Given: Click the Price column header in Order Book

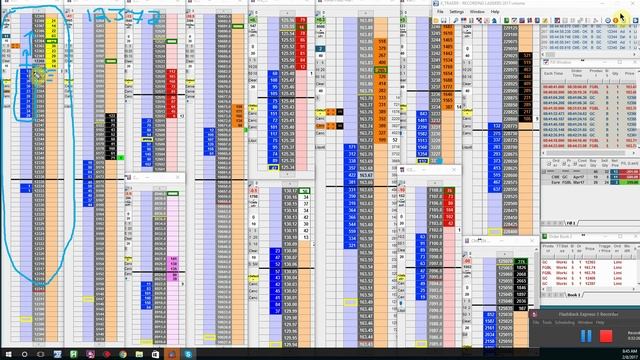Looking at the screenshot, I should [589, 248].
